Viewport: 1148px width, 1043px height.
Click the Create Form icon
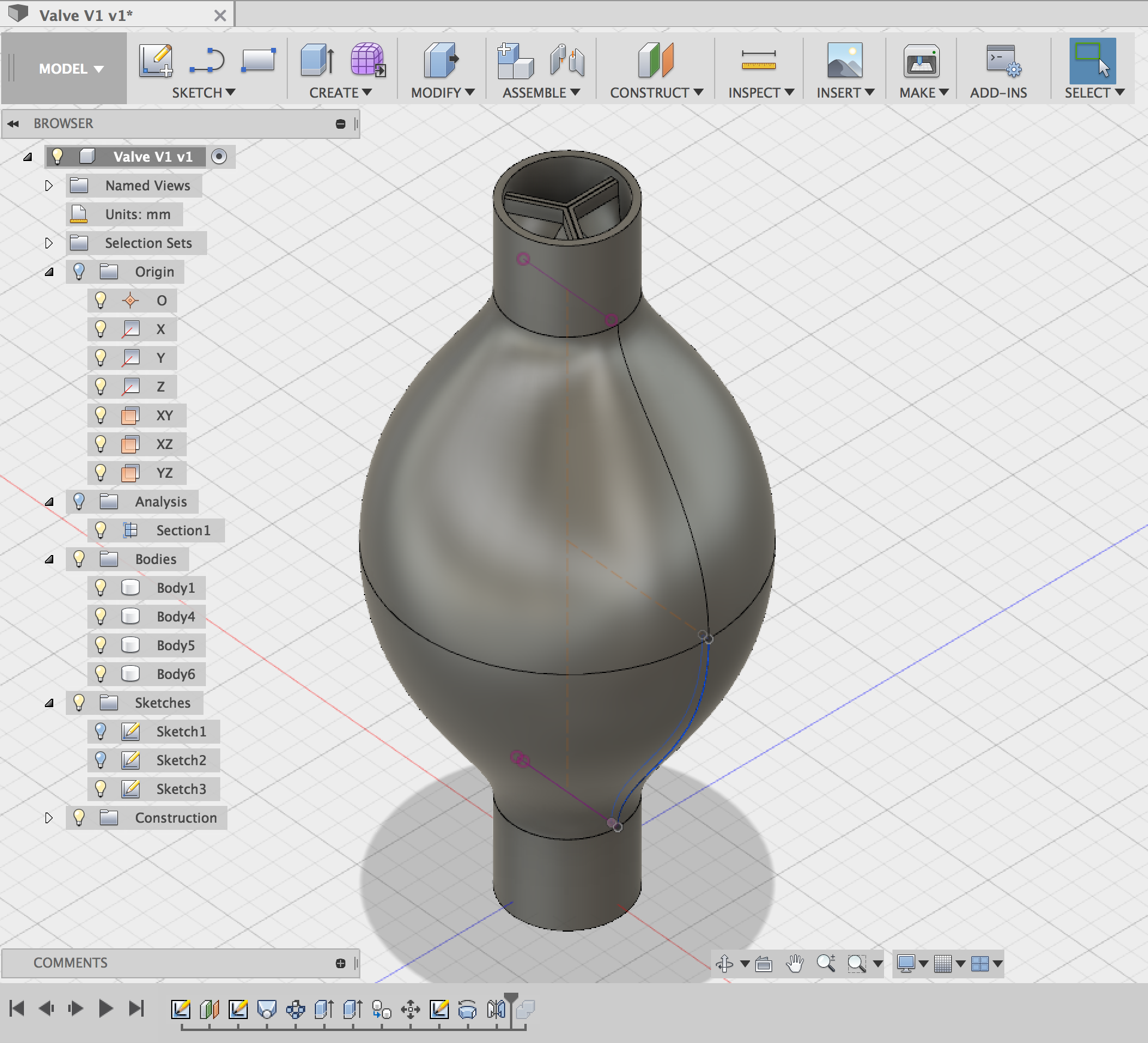[368, 60]
